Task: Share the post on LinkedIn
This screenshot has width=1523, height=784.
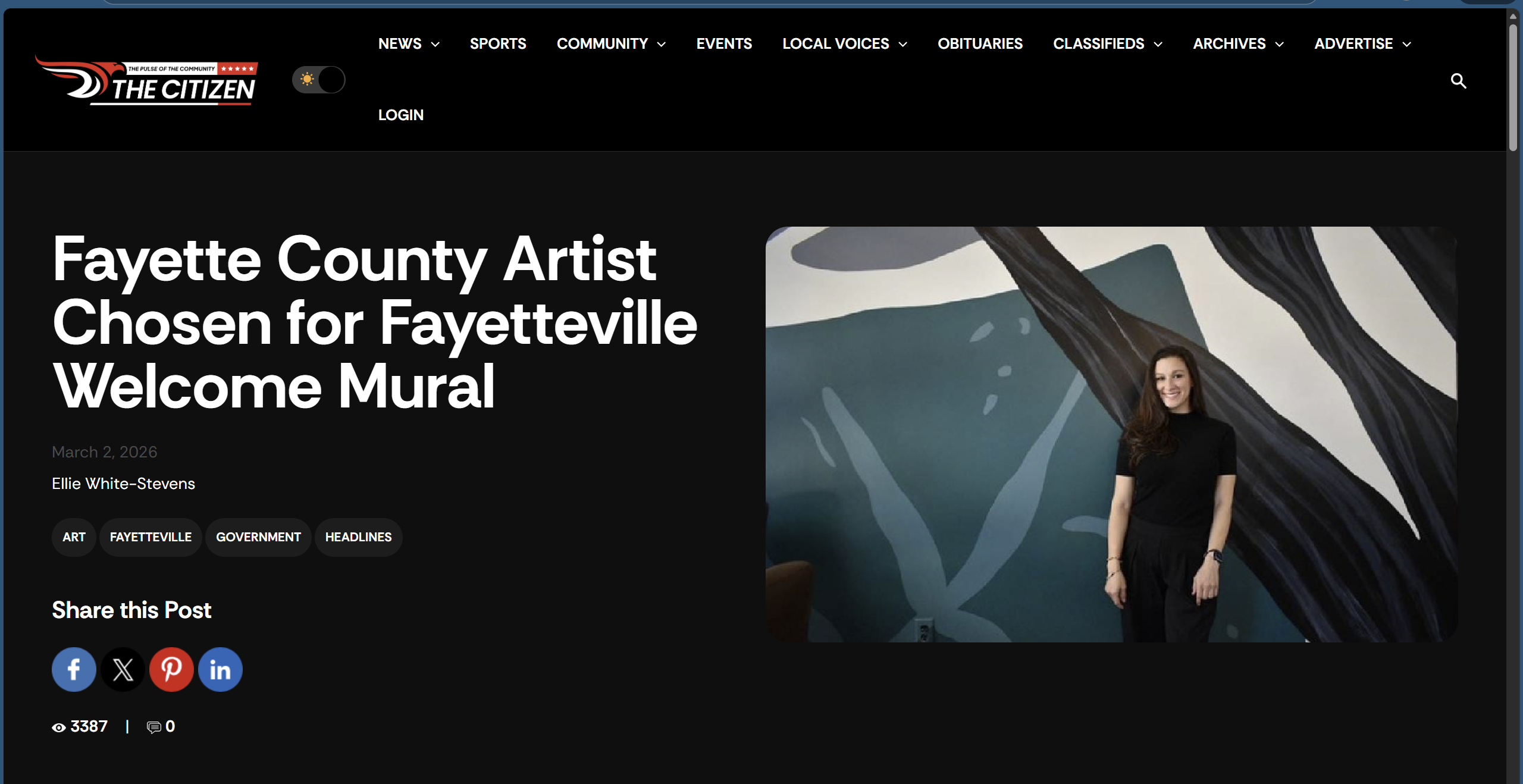Action: [220, 669]
